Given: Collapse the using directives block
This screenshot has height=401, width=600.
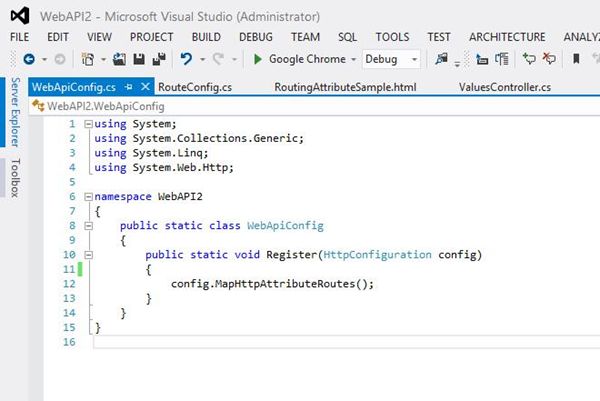Looking at the screenshot, I should [88, 124].
